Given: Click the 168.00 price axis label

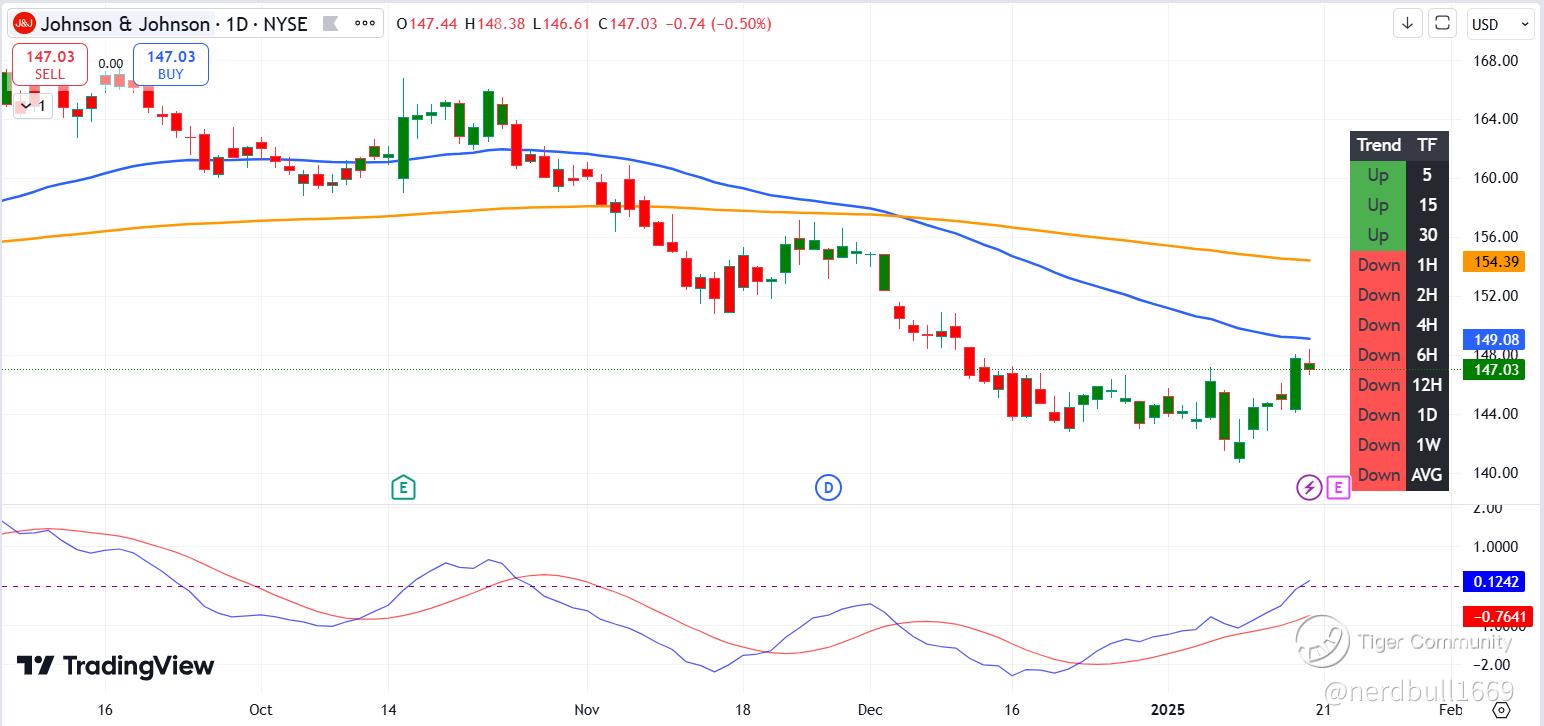Looking at the screenshot, I should coord(1497,61).
